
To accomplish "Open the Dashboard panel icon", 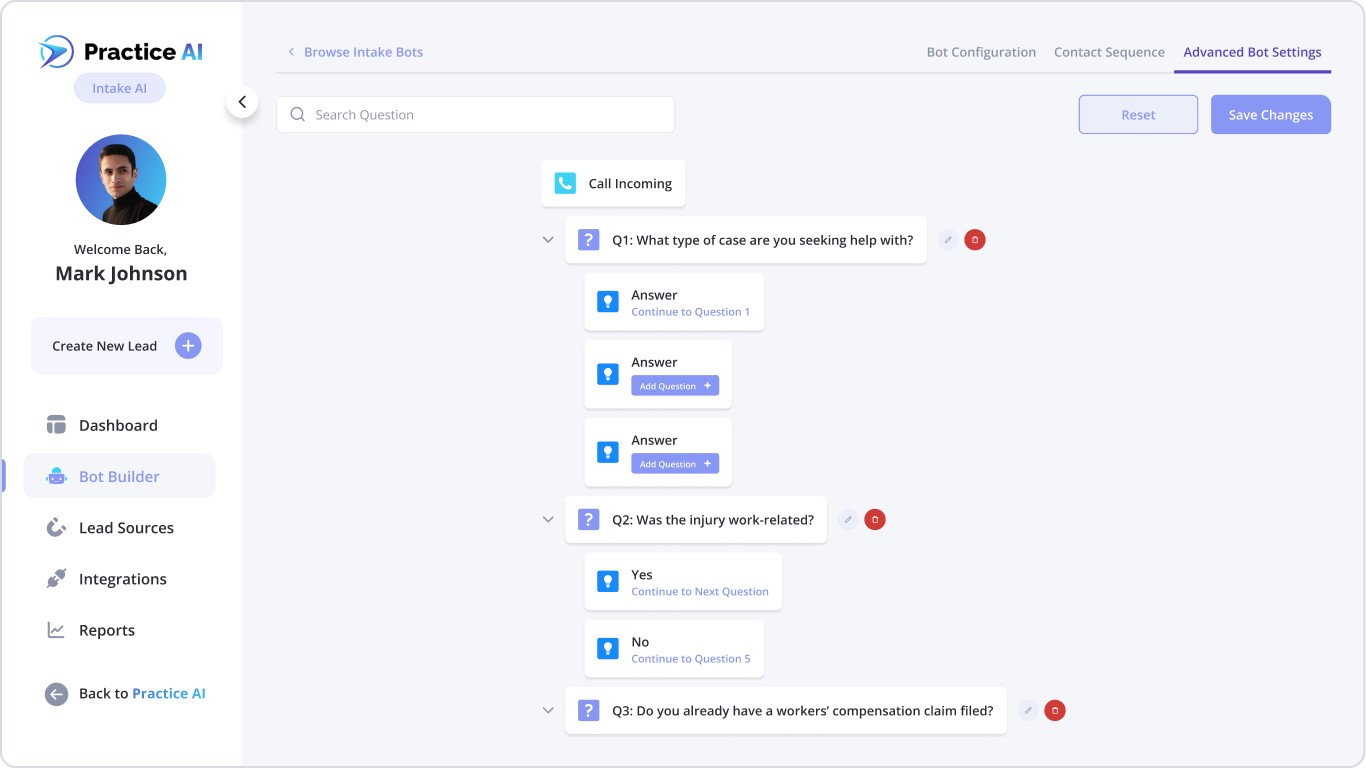I will [56, 424].
